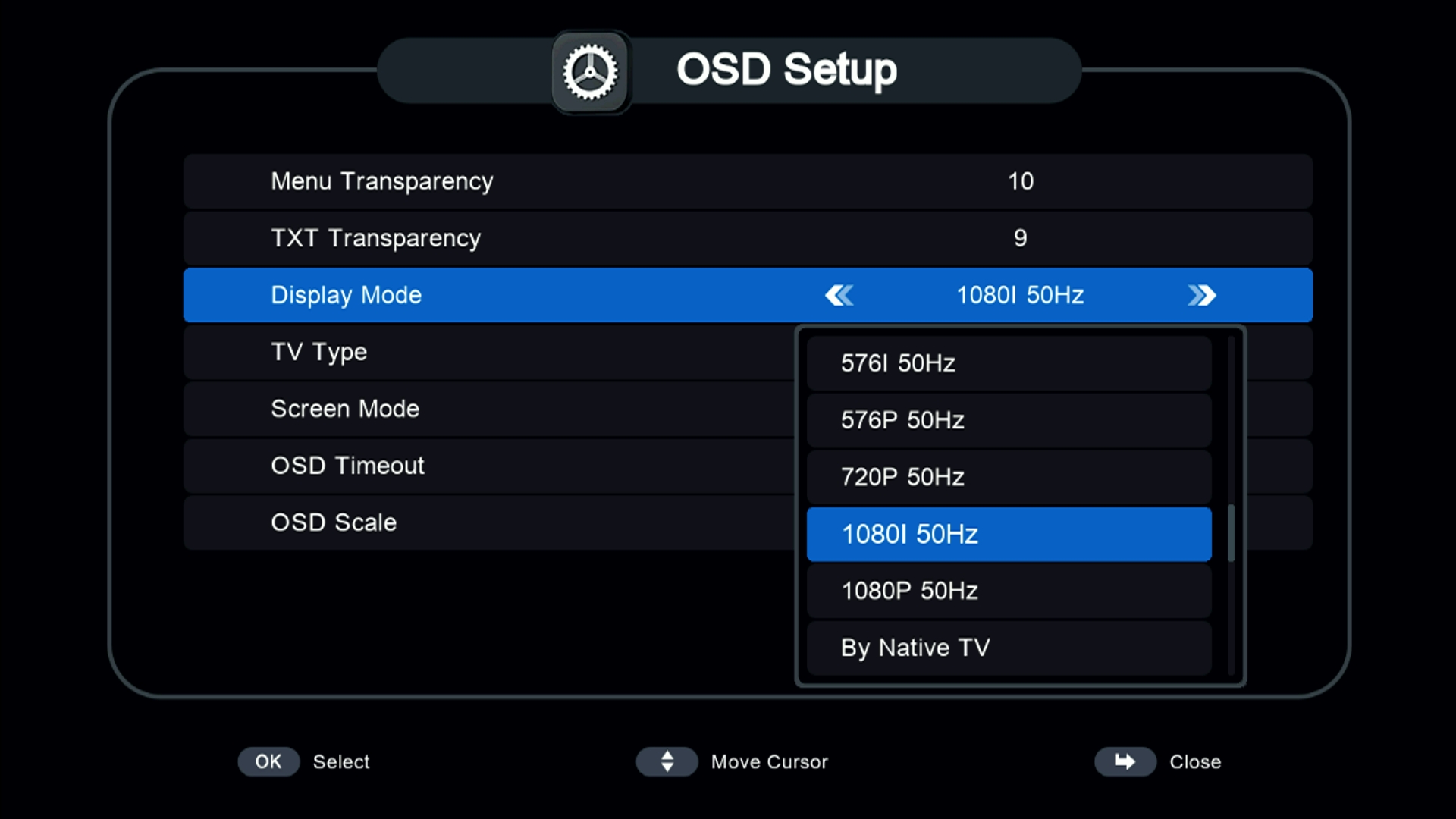1456x819 pixels.
Task: Click the OSD Setup gear icon
Action: (591, 73)
